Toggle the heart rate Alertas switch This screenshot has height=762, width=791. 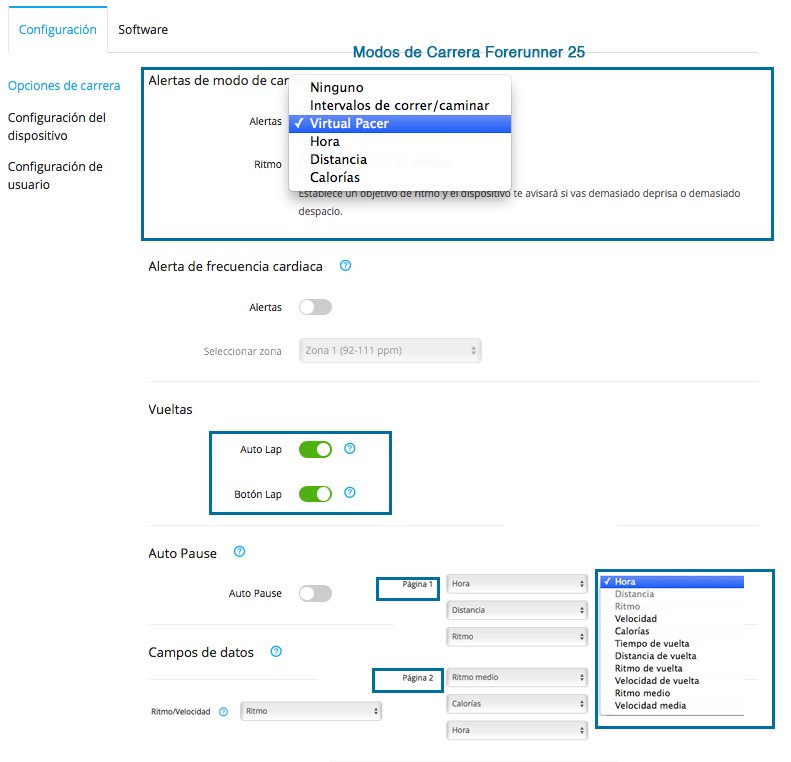click(315, 307)
